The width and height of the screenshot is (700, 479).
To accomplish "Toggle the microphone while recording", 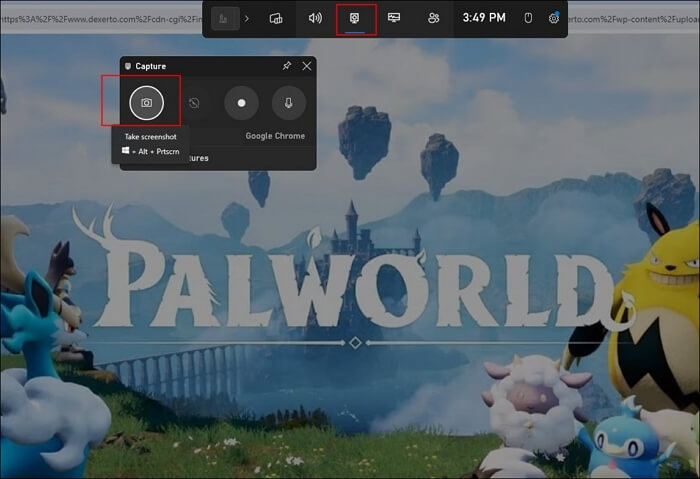I will (x=288, y=102).
